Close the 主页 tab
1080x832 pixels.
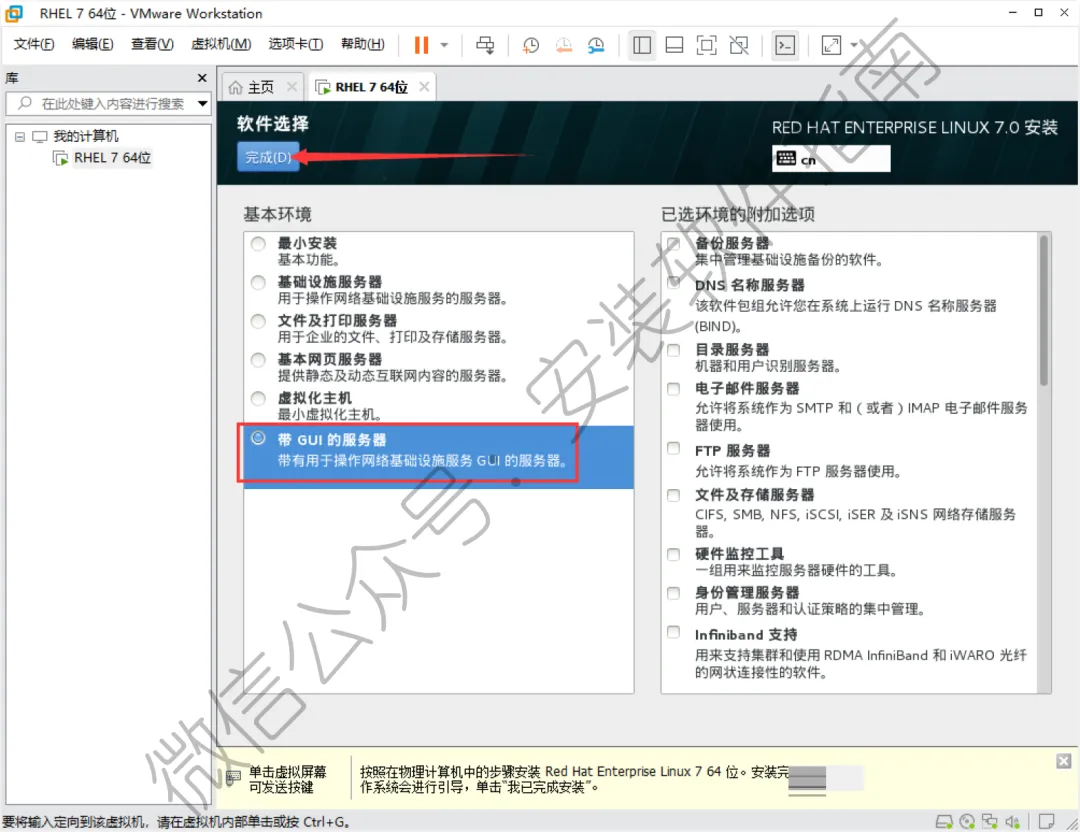pos(292,87)
